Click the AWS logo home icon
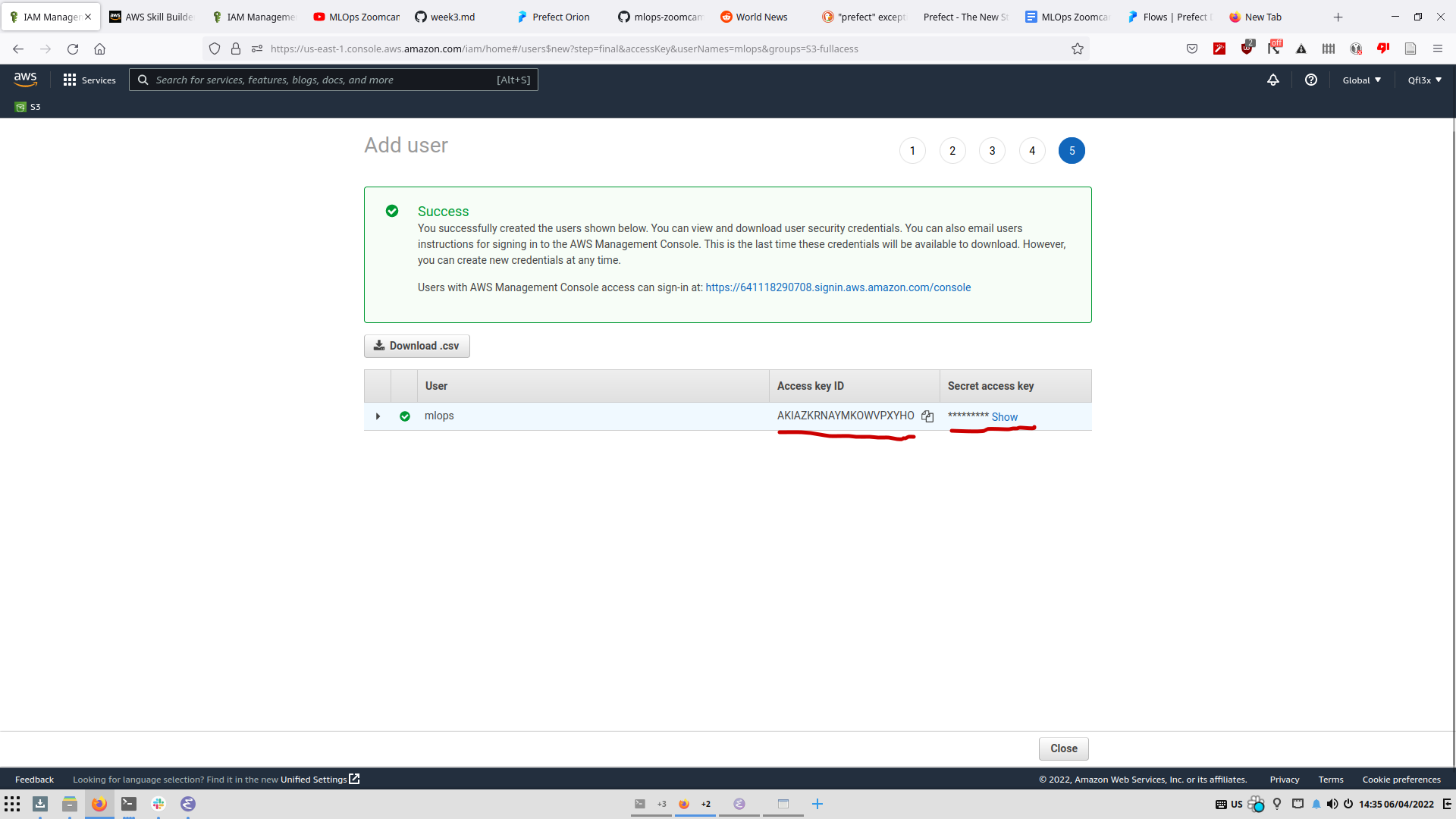The width and height of the screenshot is (1456, 819). point(26,80)
